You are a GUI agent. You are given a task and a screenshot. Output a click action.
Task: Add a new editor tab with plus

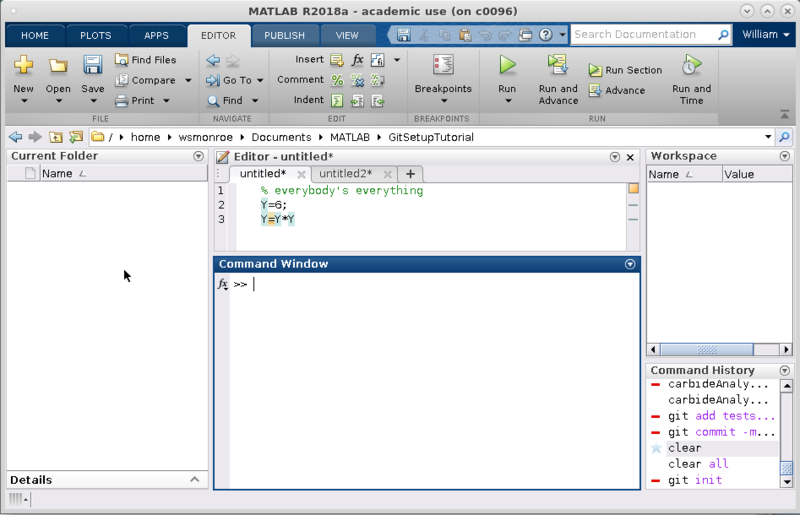(x=410, y=174)
